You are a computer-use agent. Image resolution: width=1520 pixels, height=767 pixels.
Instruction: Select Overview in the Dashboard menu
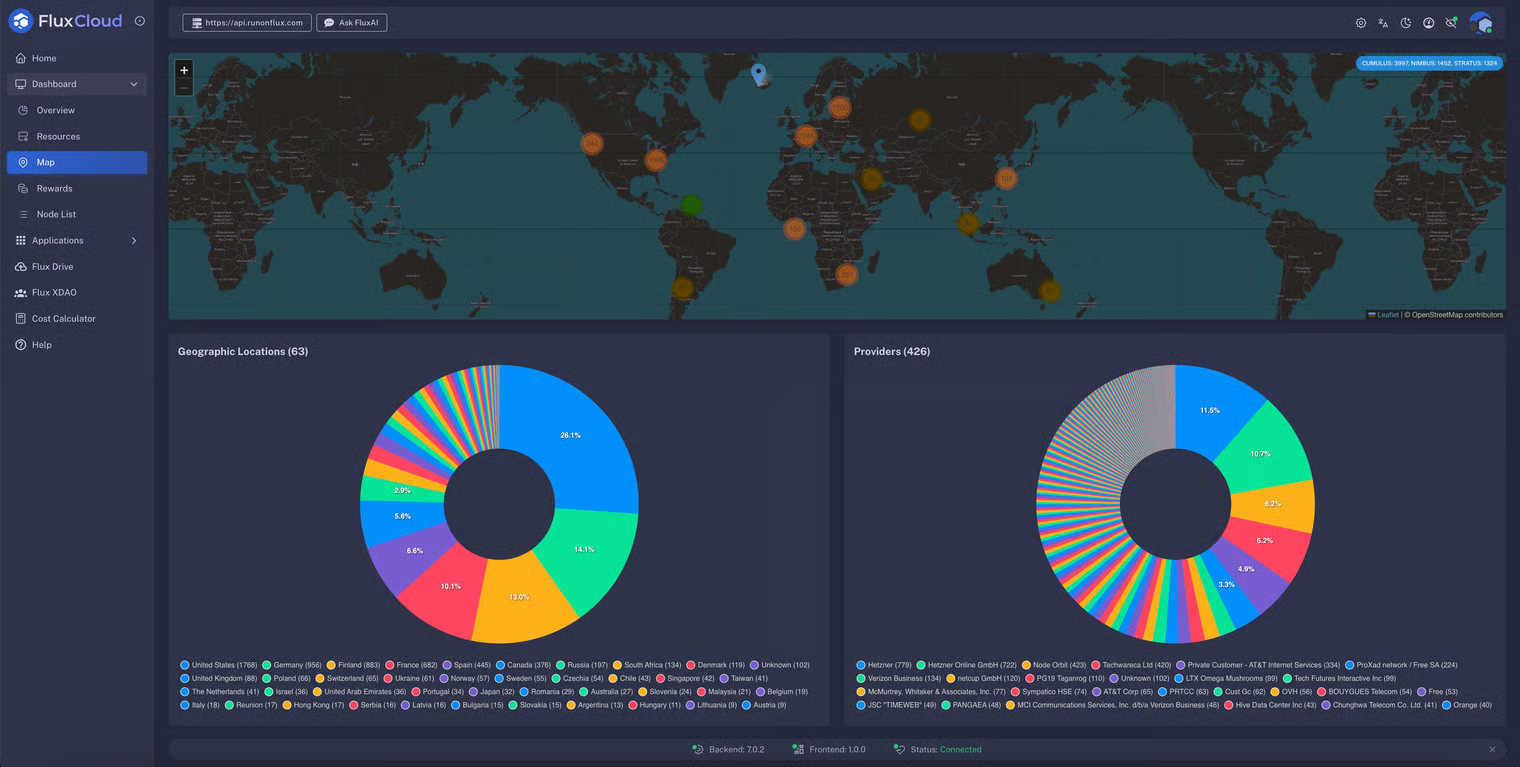[x=55, y=110]
